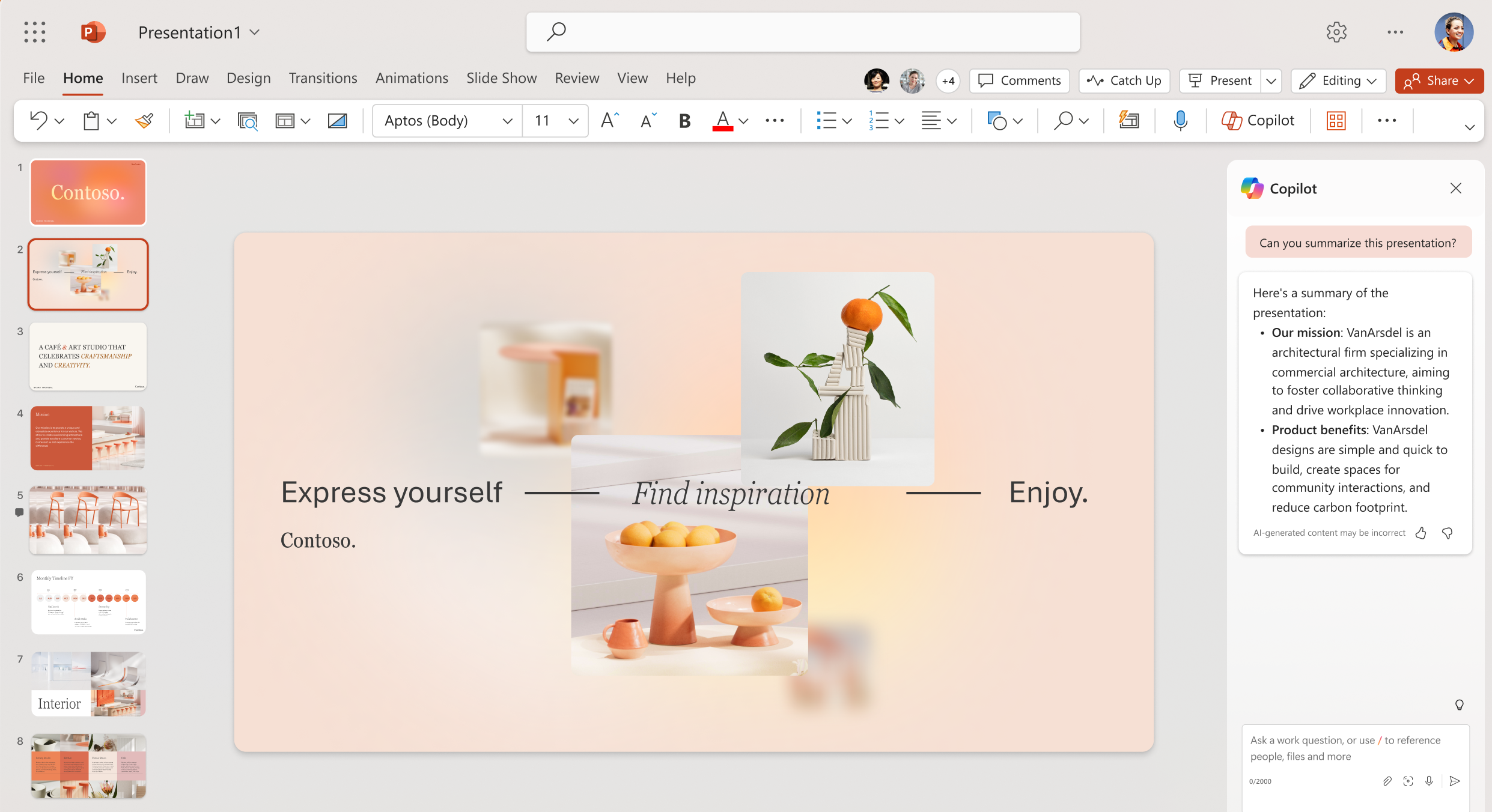Open account profile picture
1492x812 pixels.
[x=1454, y=32]
